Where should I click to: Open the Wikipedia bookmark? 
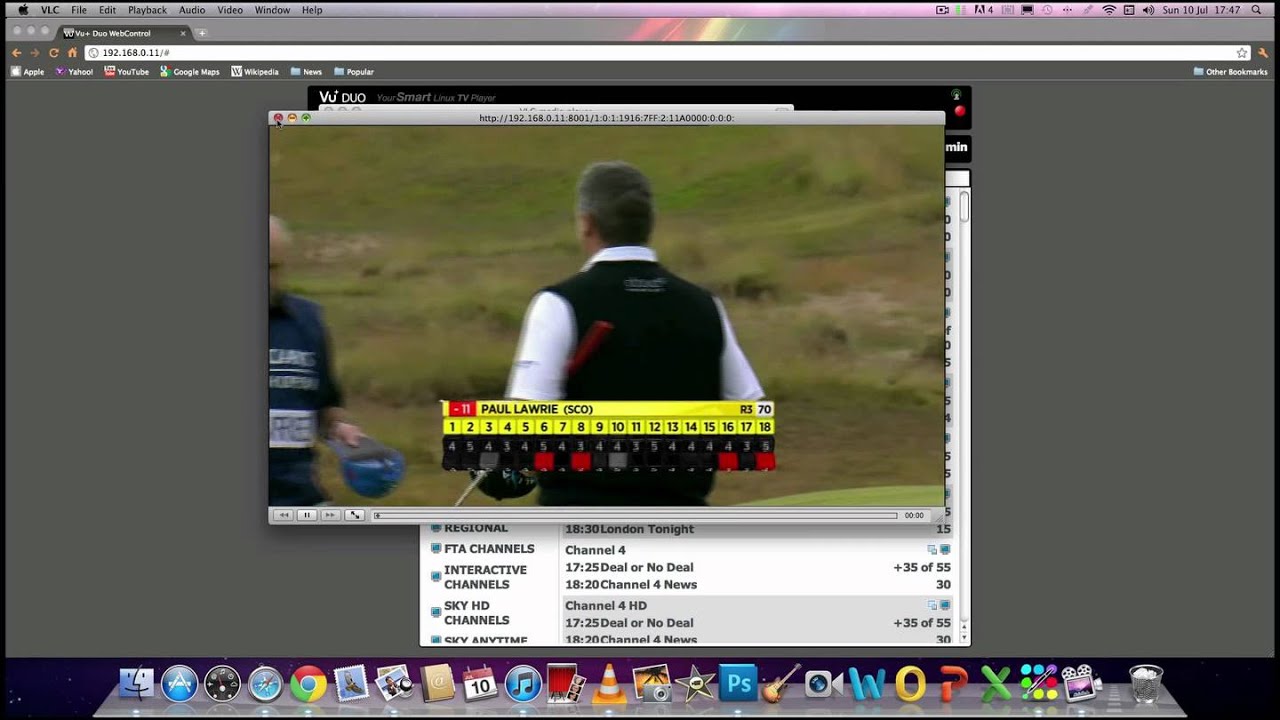255,72
